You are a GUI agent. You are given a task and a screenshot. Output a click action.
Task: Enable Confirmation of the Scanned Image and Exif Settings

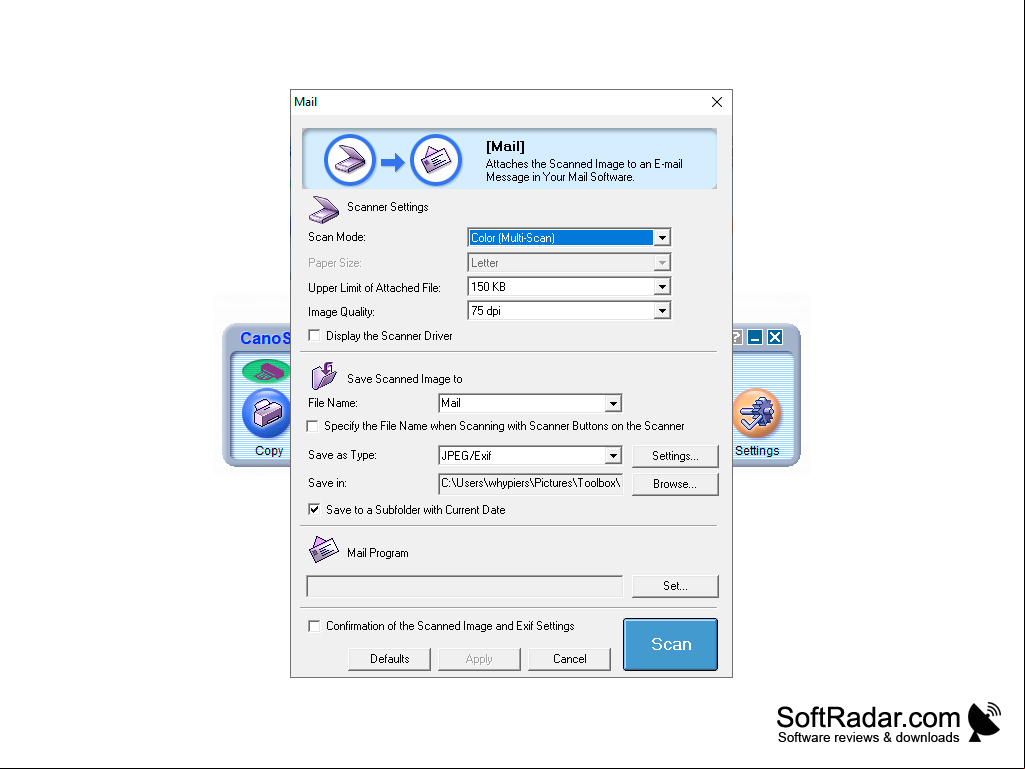pos(314,626)
